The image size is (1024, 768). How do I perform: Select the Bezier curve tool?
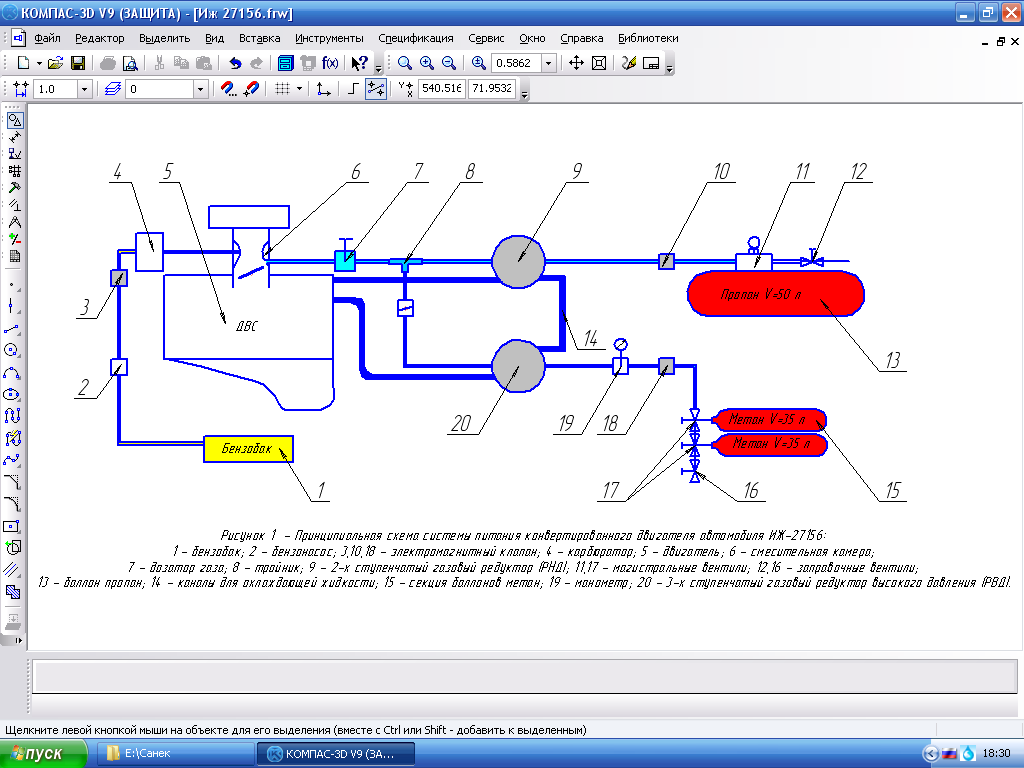[12, 460]
